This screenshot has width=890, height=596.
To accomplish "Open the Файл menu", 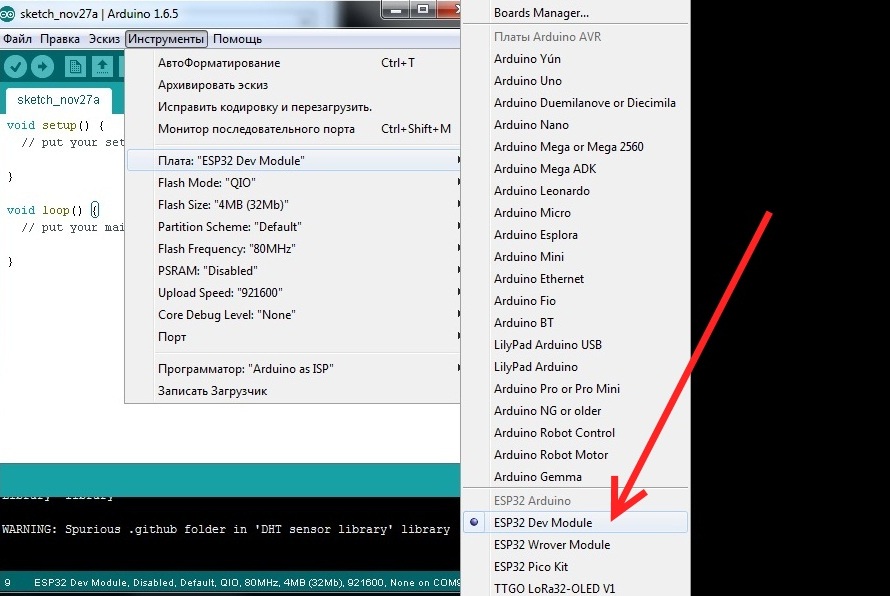I will click(18, 39).
